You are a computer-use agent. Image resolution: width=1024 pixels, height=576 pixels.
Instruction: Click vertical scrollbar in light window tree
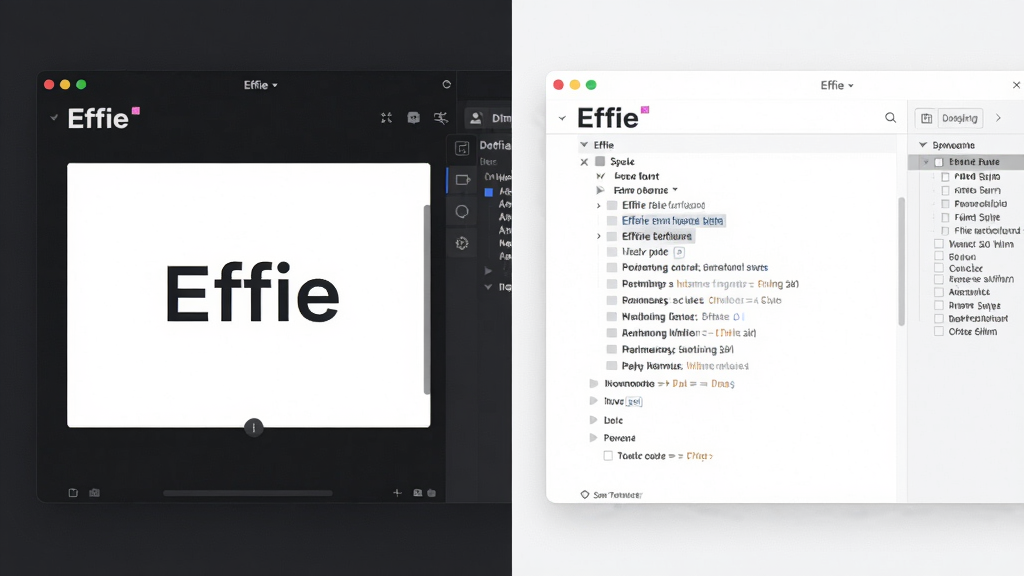tap(902, 261)
